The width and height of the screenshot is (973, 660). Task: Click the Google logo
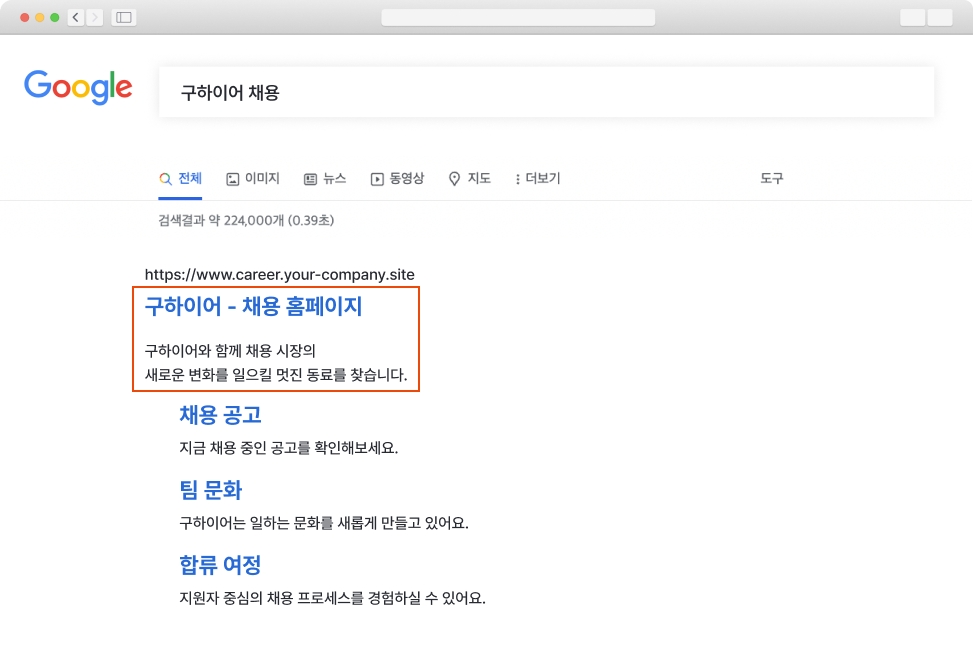point(78,87)
